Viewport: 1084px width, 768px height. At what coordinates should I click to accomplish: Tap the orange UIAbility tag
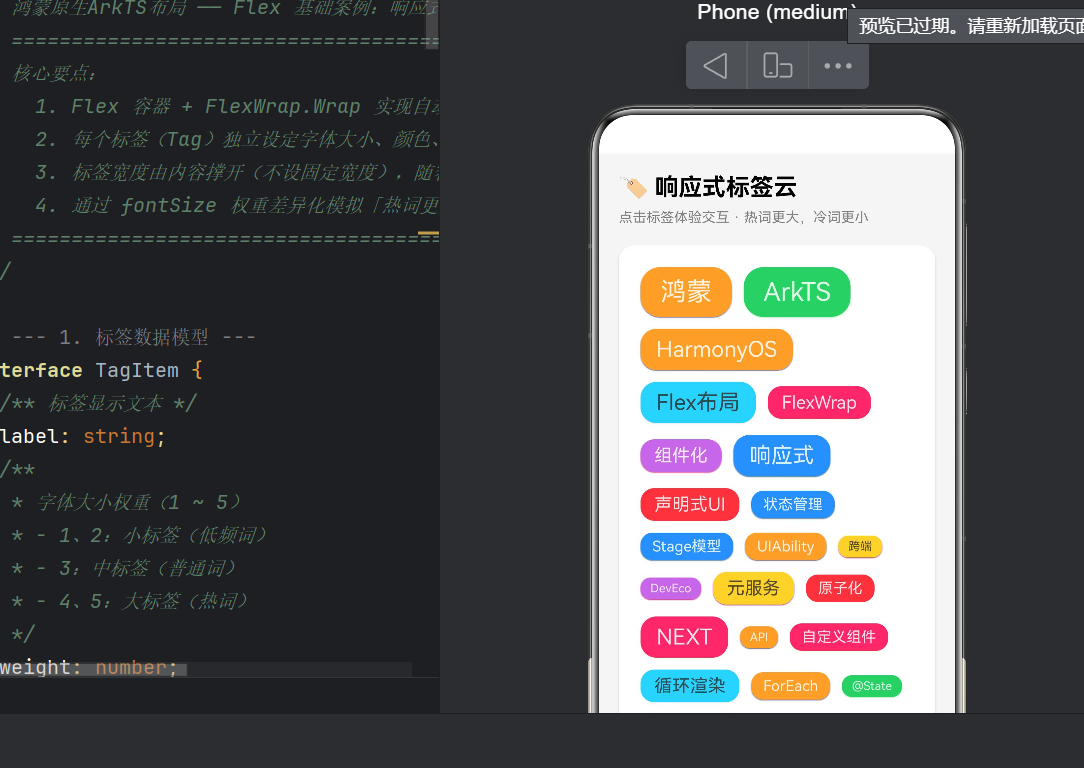[x=785, y=546]
